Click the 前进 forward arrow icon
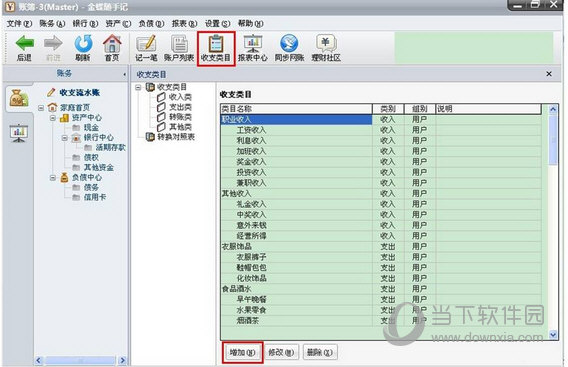The width and height of the screenshot is (568, 367). [53, 43]
